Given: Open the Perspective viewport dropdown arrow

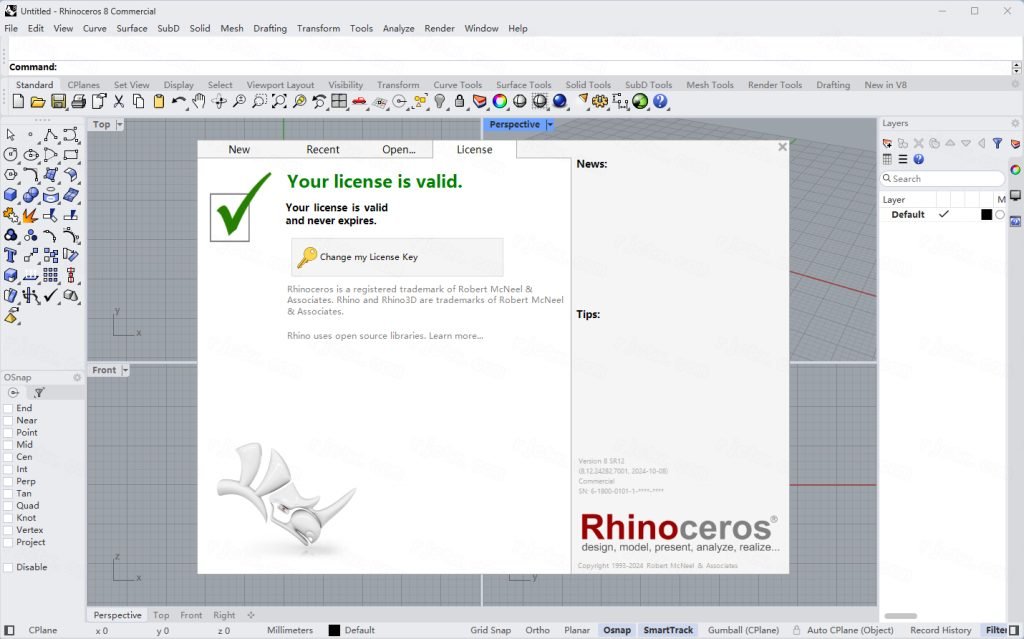Looking at the screenshot, I should coord(550,124).
